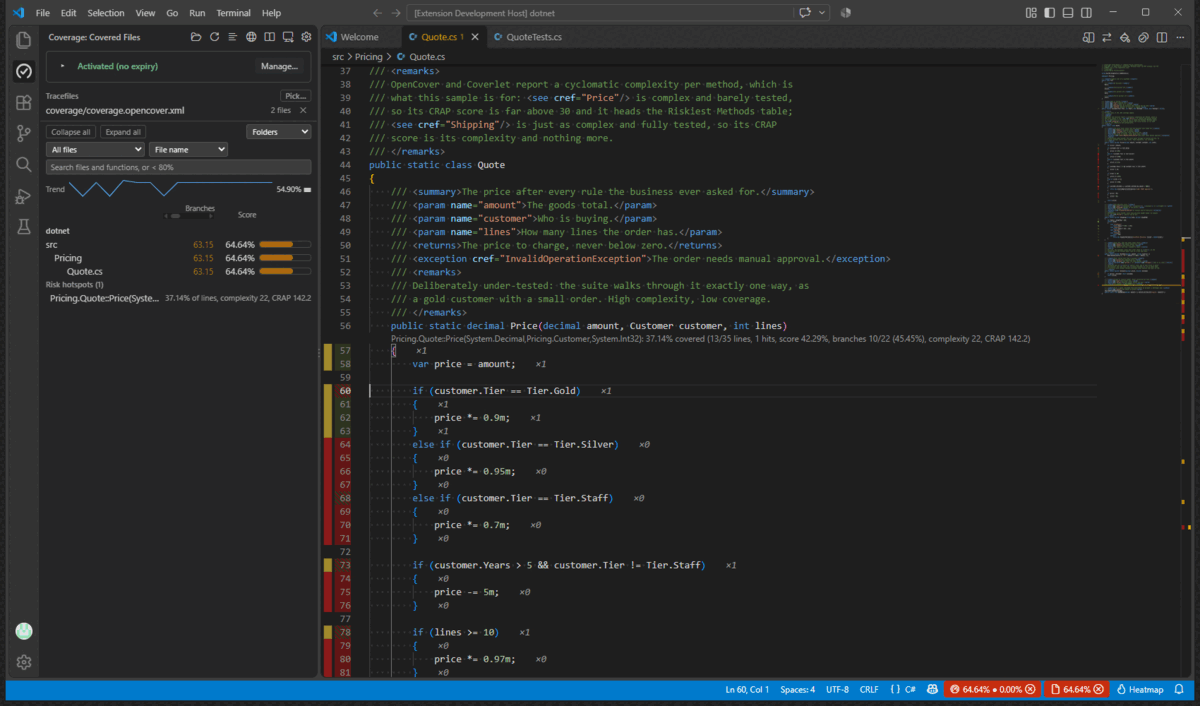The image size is (1200, 706).
Task: Click Expand all button
Action: tap(123, 132)
